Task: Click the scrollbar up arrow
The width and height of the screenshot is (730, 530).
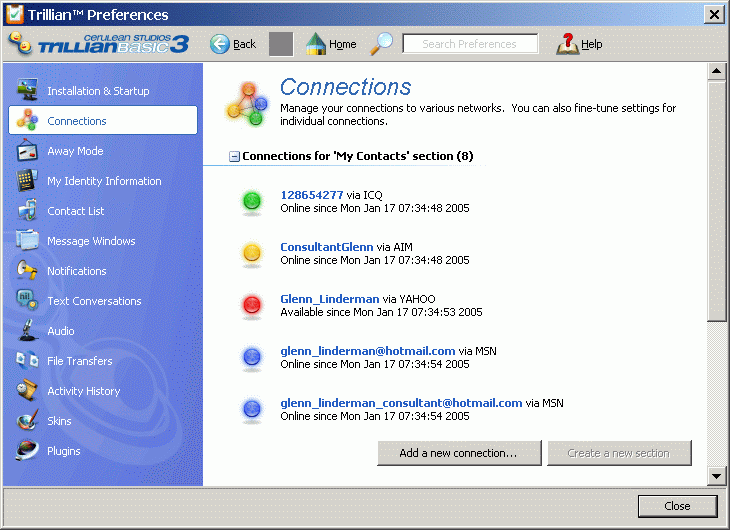Action: click(716, 72)
